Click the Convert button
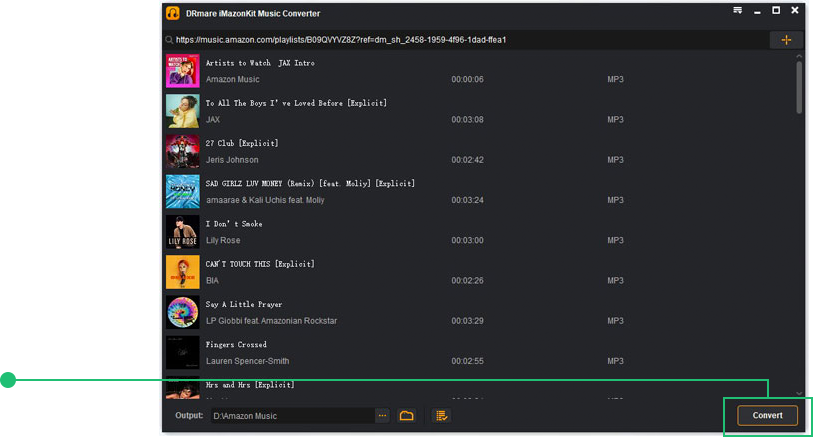Viewport: 813px width, 437px height. click(x=767, y=415)
